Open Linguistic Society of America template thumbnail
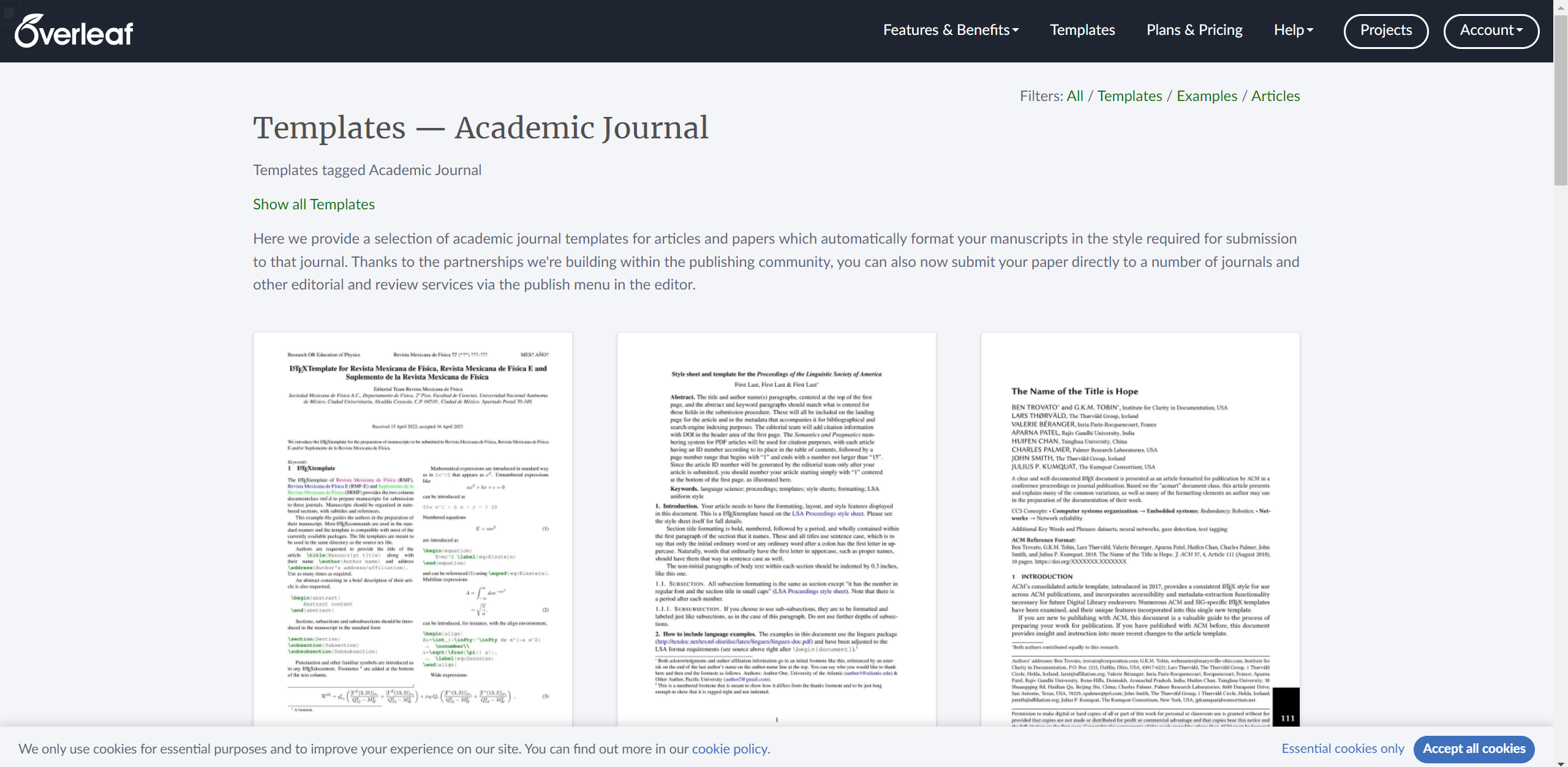Screen dimensions: 1568x767 [776, 529]
